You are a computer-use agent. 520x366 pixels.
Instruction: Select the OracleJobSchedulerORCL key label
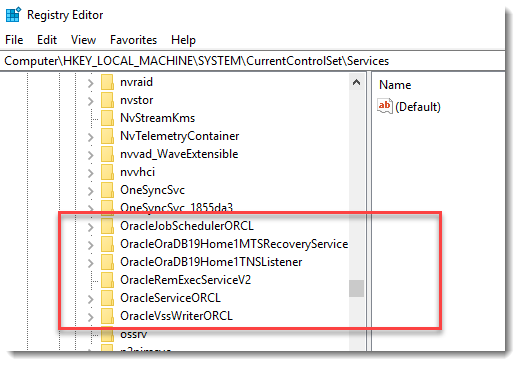[187, 226]
